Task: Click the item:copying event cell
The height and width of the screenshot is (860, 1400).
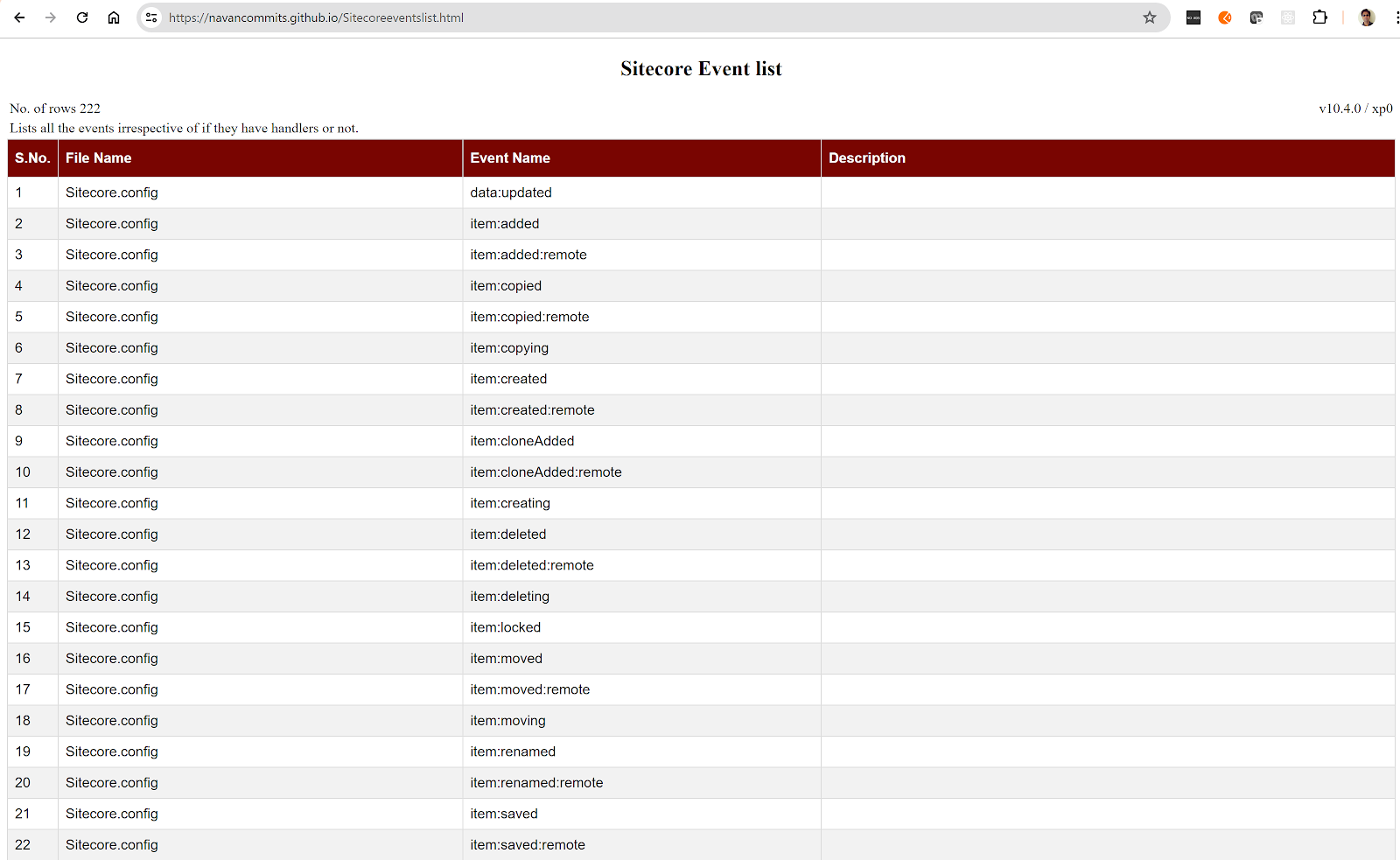Action: [642, 348]
